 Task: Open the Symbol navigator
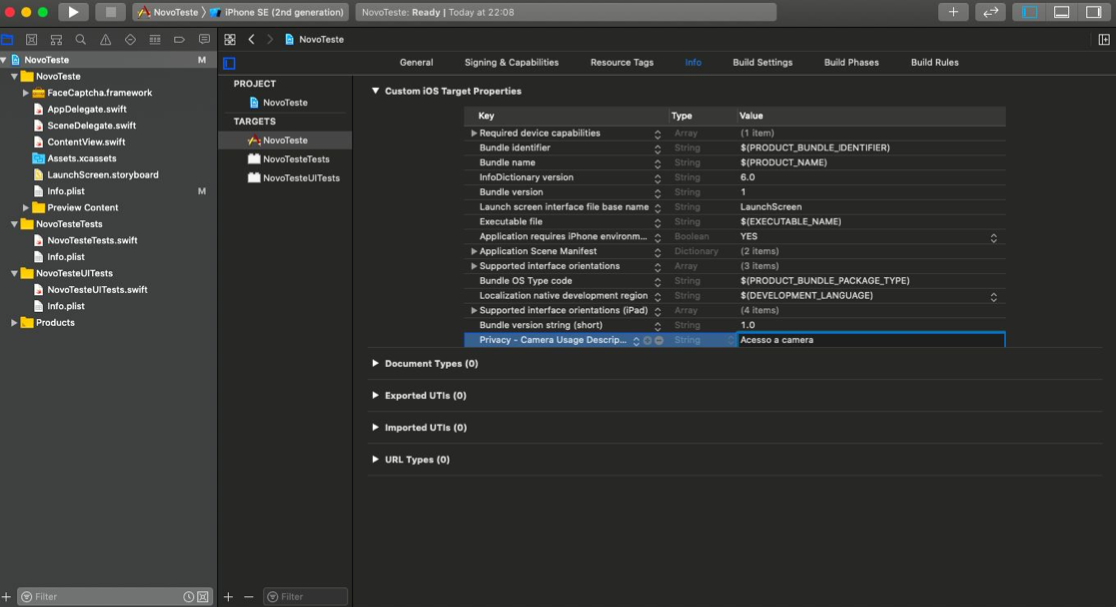point(56,40)
